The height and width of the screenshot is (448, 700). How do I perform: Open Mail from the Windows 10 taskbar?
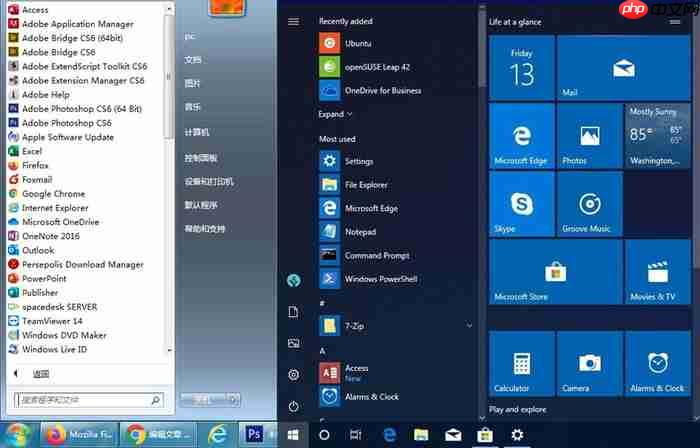coord(453,435)
